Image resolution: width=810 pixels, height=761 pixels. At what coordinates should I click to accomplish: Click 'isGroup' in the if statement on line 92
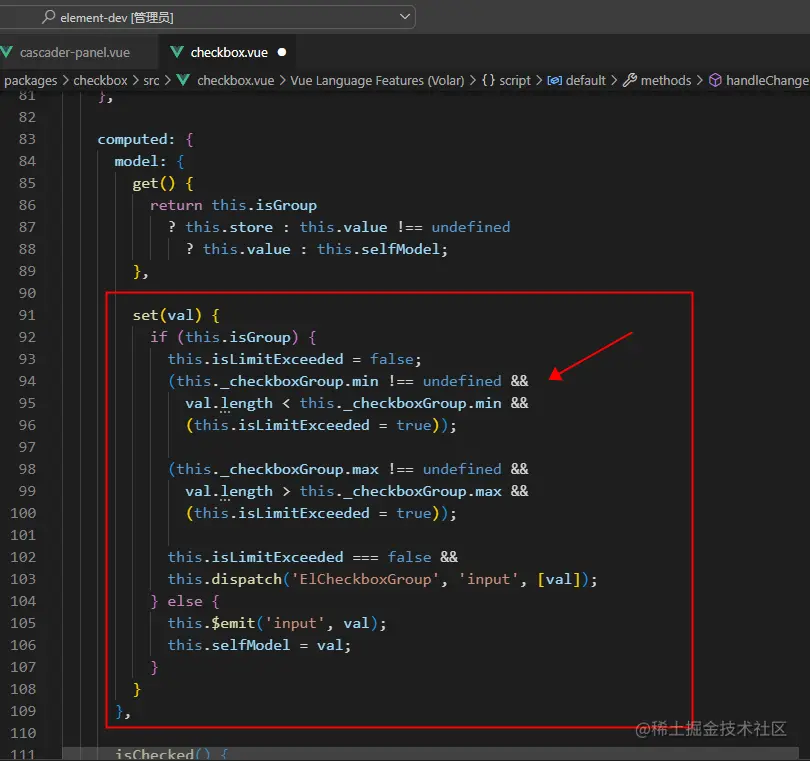(260, 337)
